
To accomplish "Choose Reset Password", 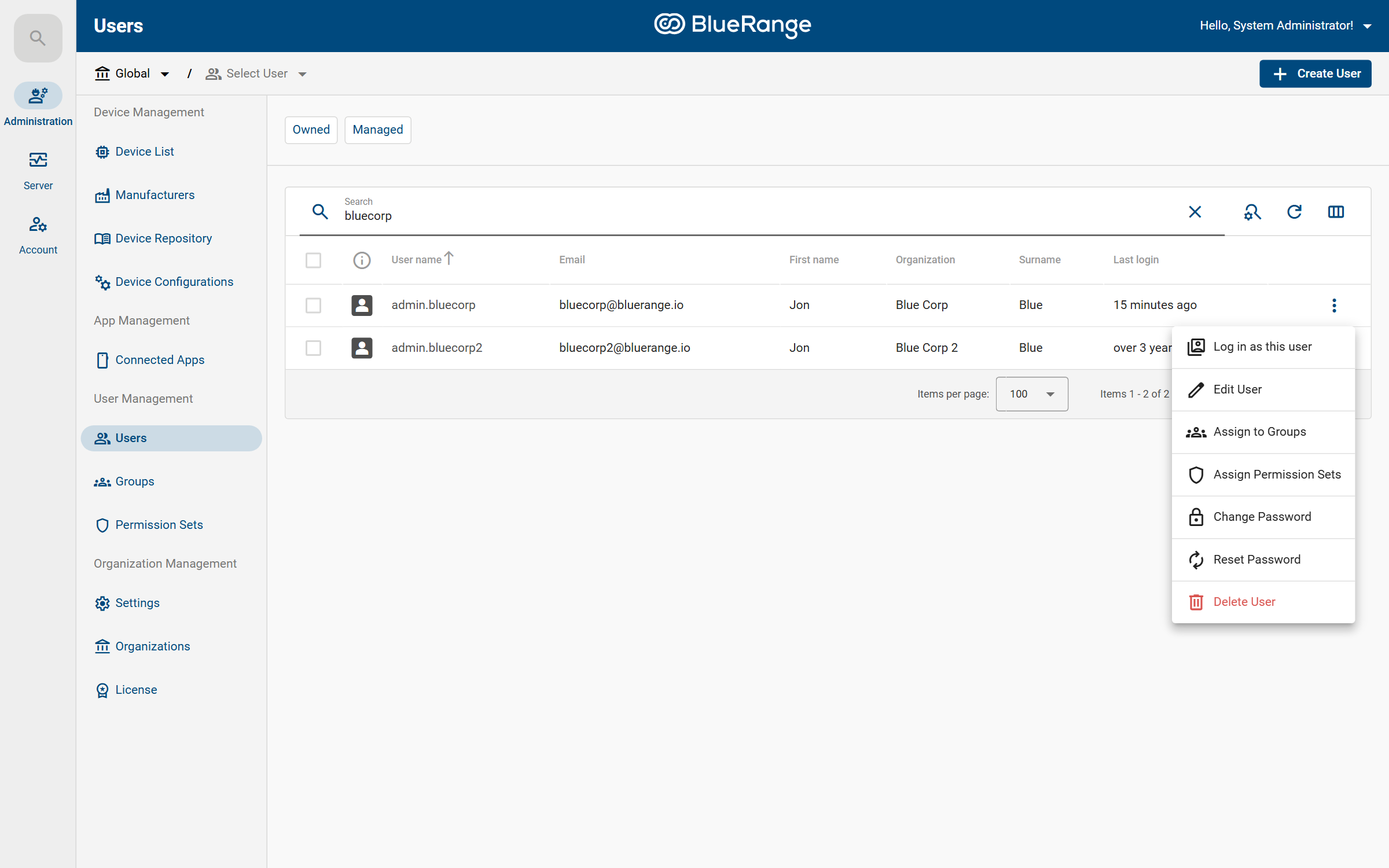I will [1263, 560].
